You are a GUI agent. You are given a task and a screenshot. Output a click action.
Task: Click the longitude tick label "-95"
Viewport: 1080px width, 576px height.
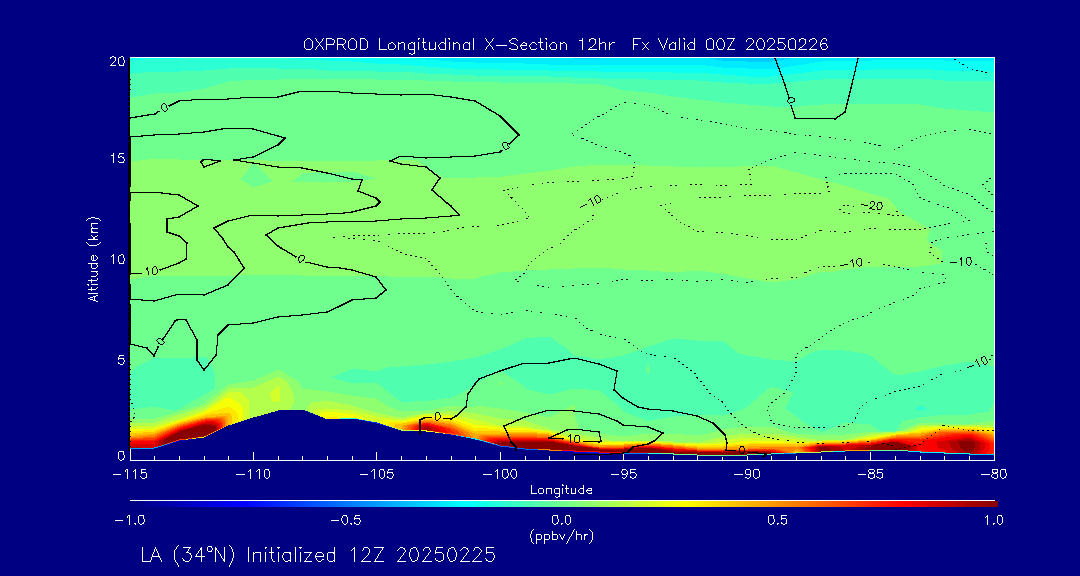pos(624,474)
